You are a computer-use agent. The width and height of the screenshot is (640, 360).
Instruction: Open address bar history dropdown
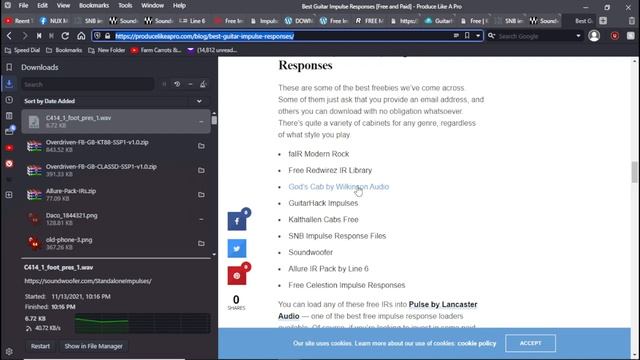(x=478, y=36)
